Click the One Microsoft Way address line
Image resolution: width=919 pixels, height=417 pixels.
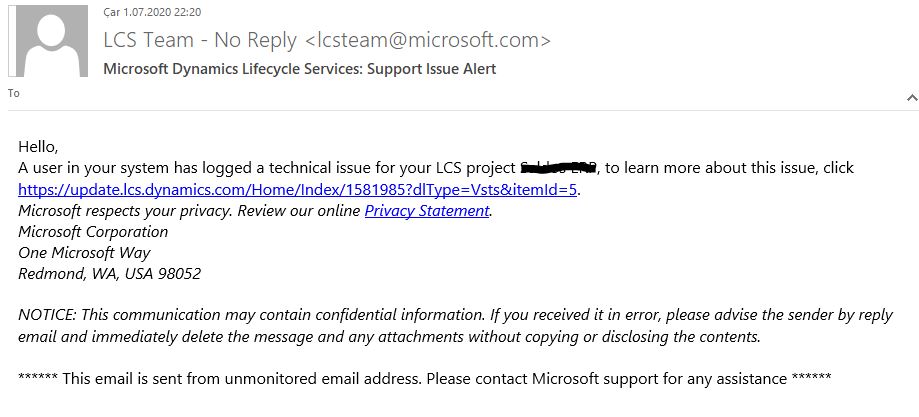84,253
